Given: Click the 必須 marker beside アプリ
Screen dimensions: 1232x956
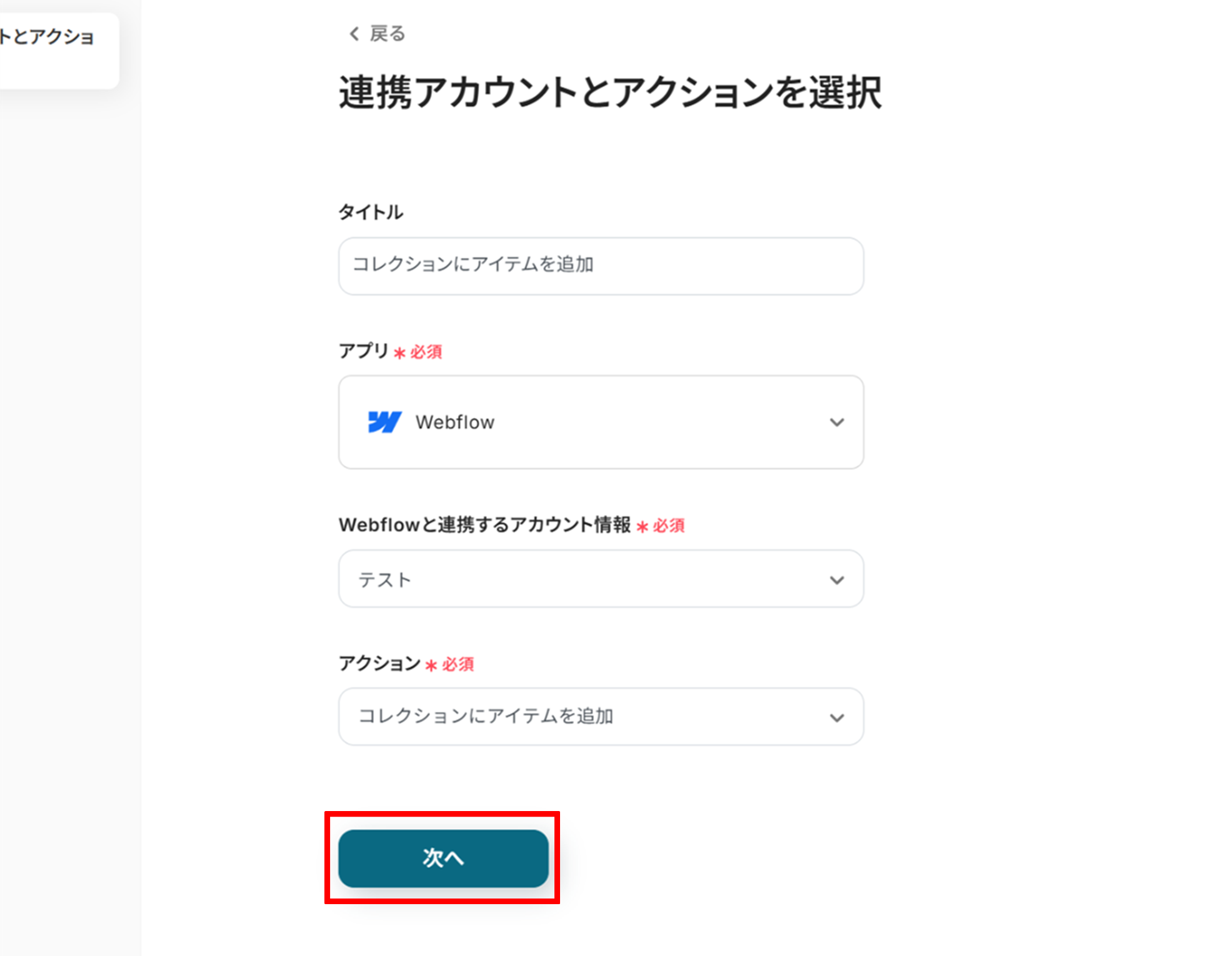Looking at the screenshot, I should (x=426, y=352).
